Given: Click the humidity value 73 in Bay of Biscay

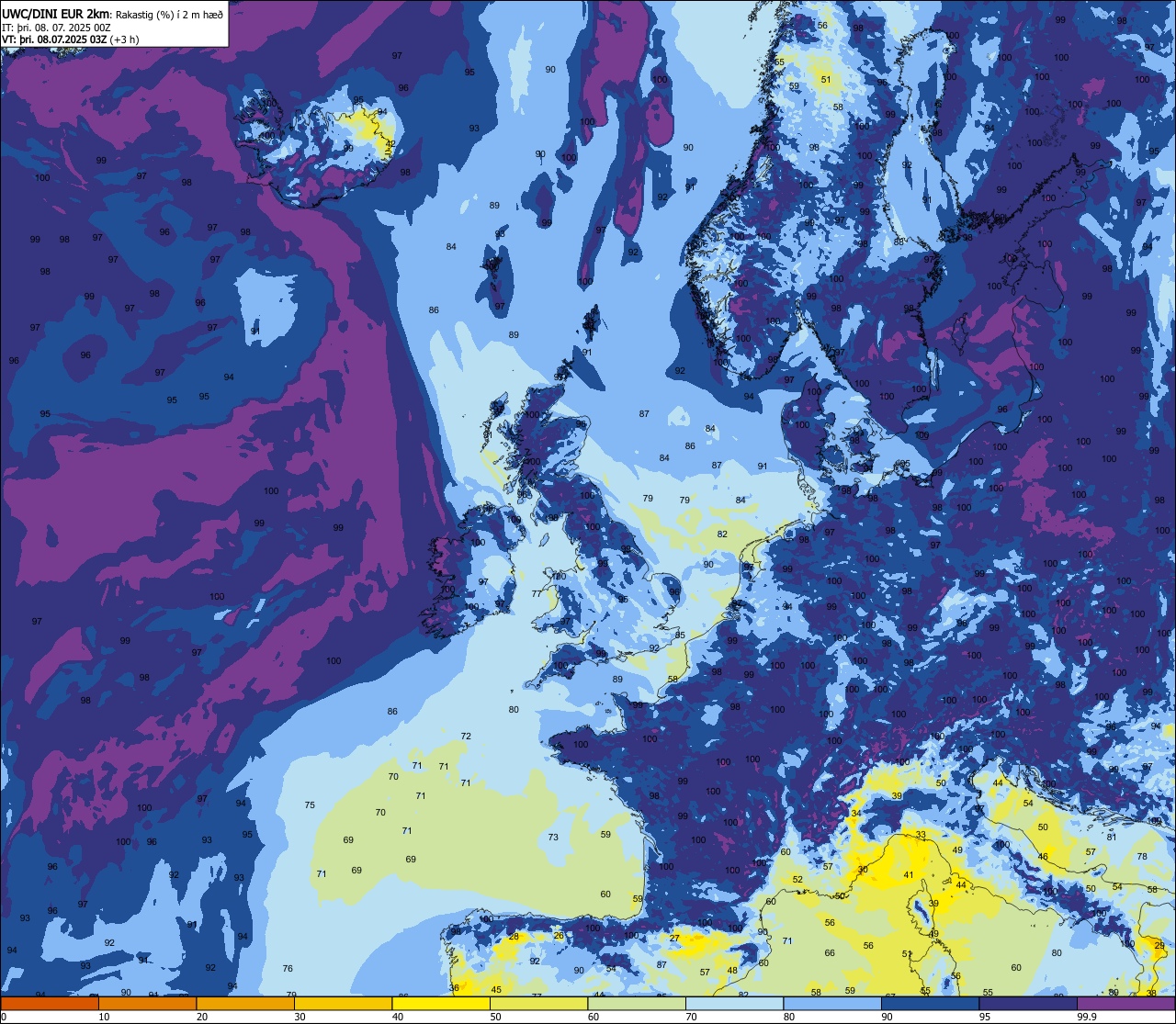Looking at the screenshot, I should point(553,838).
